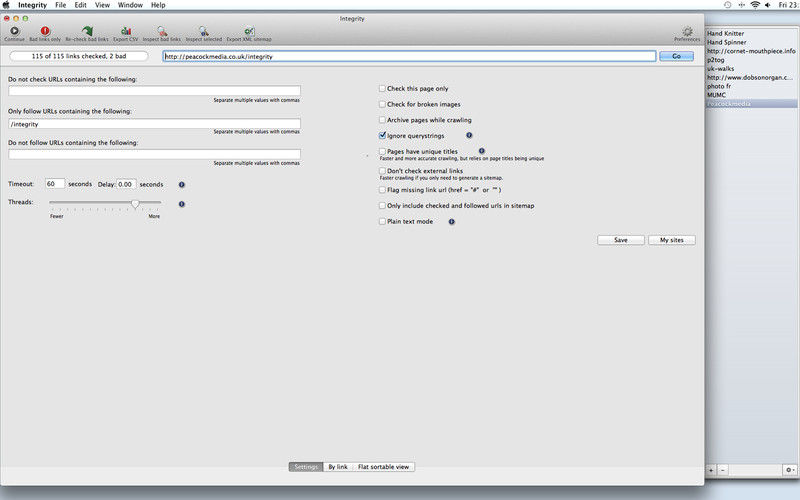Click Inspect bad links icon
Viewport: 800px width, 500px height.
(x=162, y=32)
